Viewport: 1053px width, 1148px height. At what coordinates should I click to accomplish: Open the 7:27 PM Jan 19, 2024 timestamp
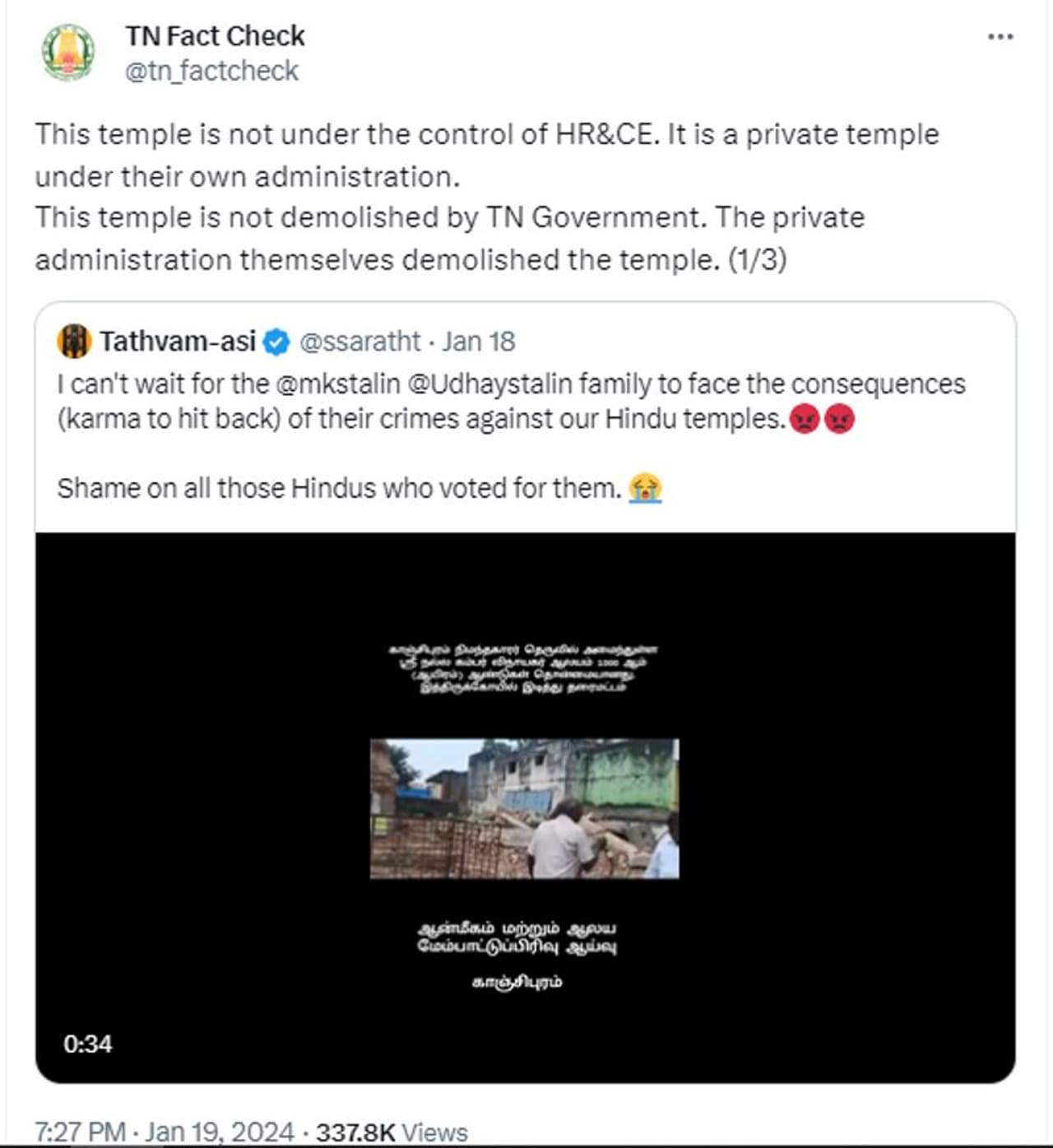[x=164, y=1132]
